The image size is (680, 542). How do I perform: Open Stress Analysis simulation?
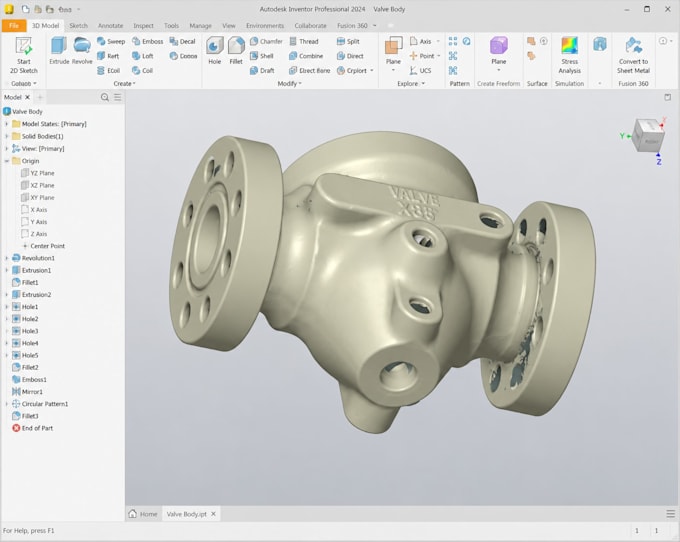(x=569, y=55)
